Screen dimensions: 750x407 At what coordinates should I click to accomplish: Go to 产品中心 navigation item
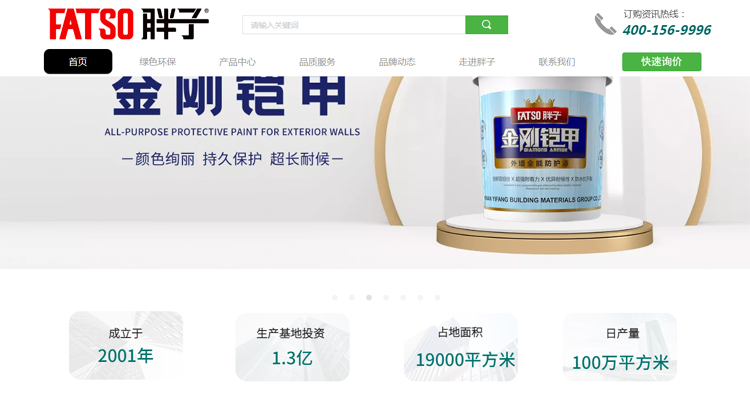[237, 62]
